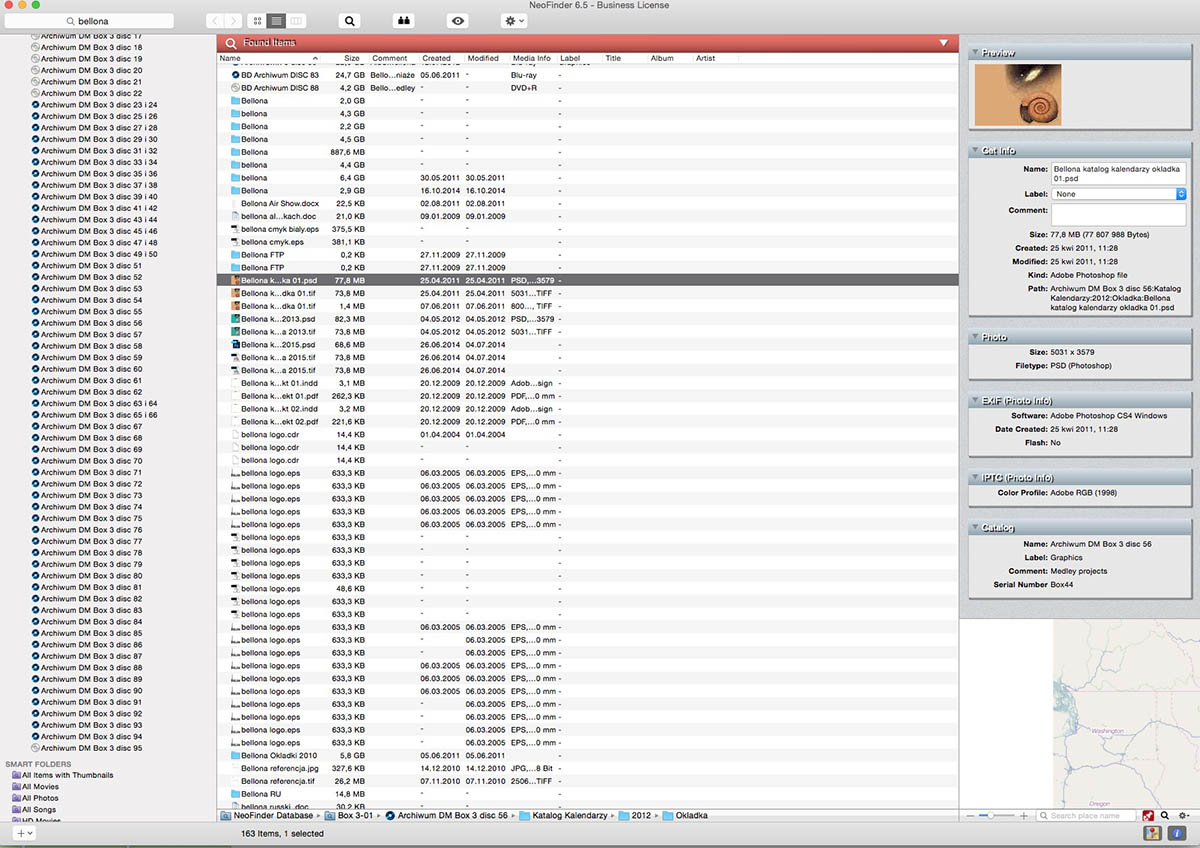Toggle the blue info inspector button
Viewport: 1200px width, 848px height.
[1176, 833]
